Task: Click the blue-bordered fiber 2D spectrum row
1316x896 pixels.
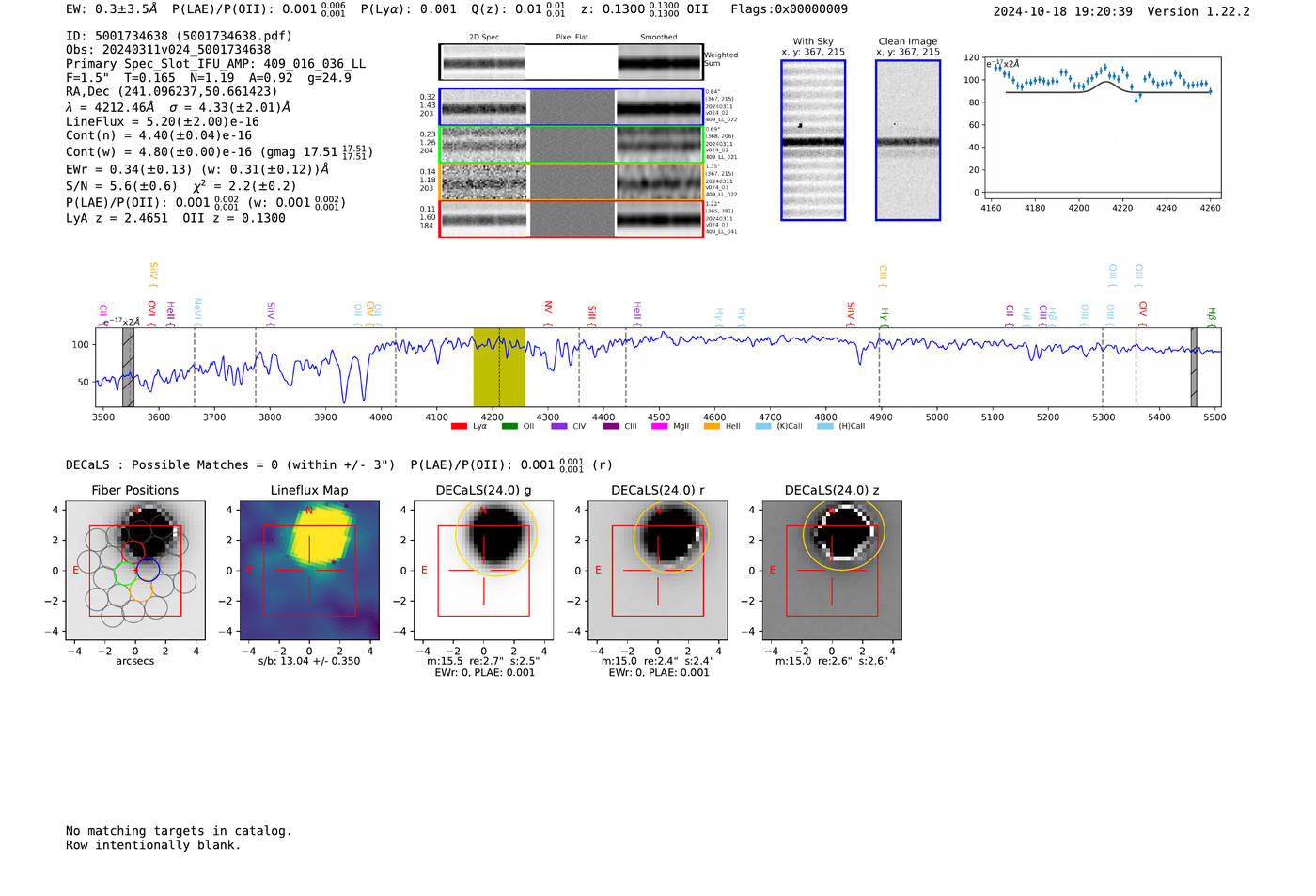Action: (x=572, y=107)
